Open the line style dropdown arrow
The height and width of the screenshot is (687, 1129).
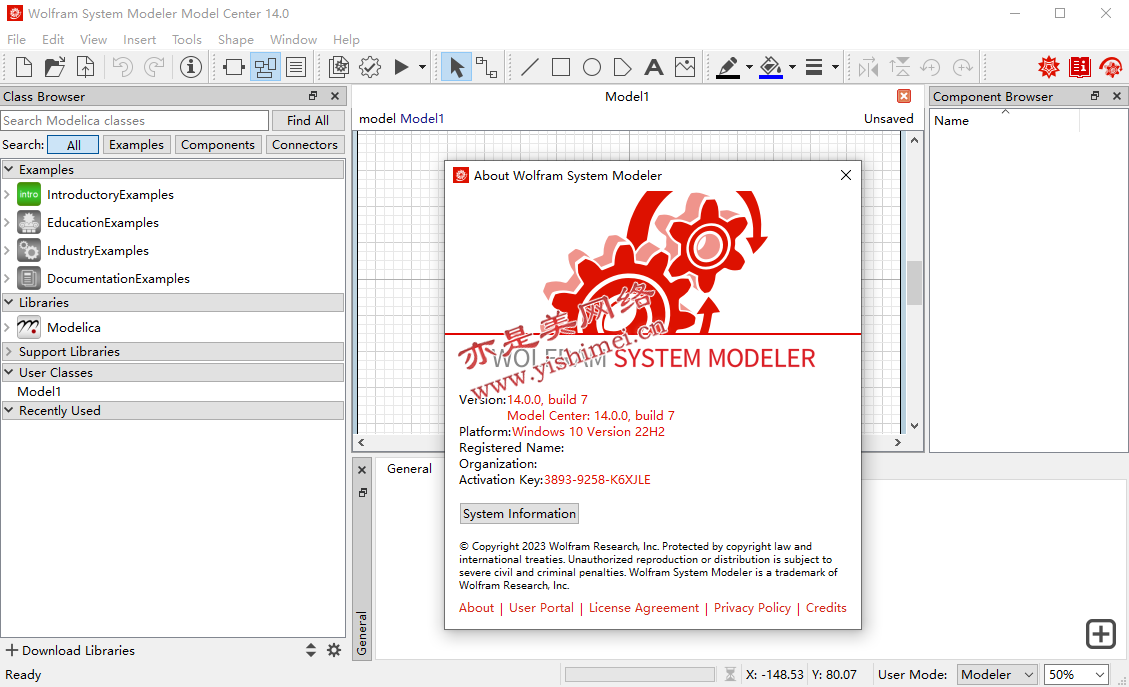[x=835, y=67]
